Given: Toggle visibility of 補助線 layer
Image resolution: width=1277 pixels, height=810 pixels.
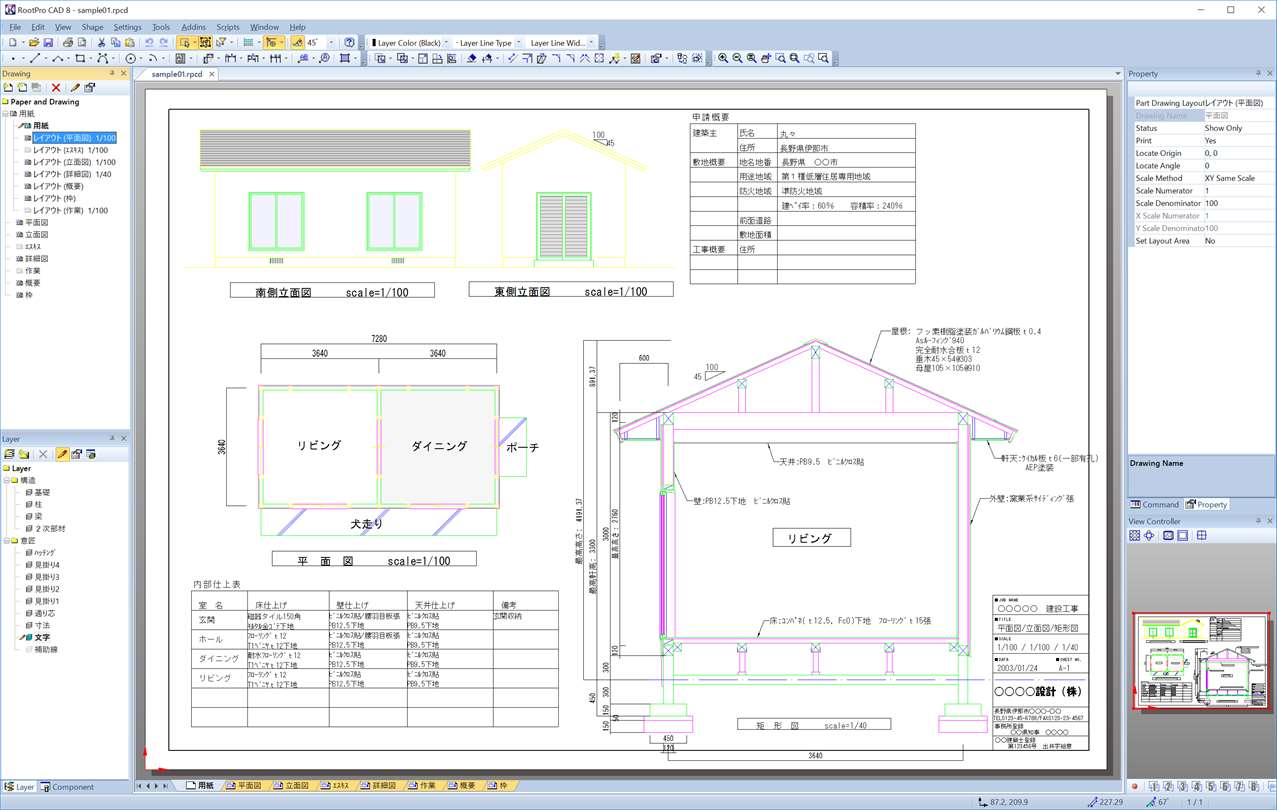Looking at the screenshot, I should [29, 649].
